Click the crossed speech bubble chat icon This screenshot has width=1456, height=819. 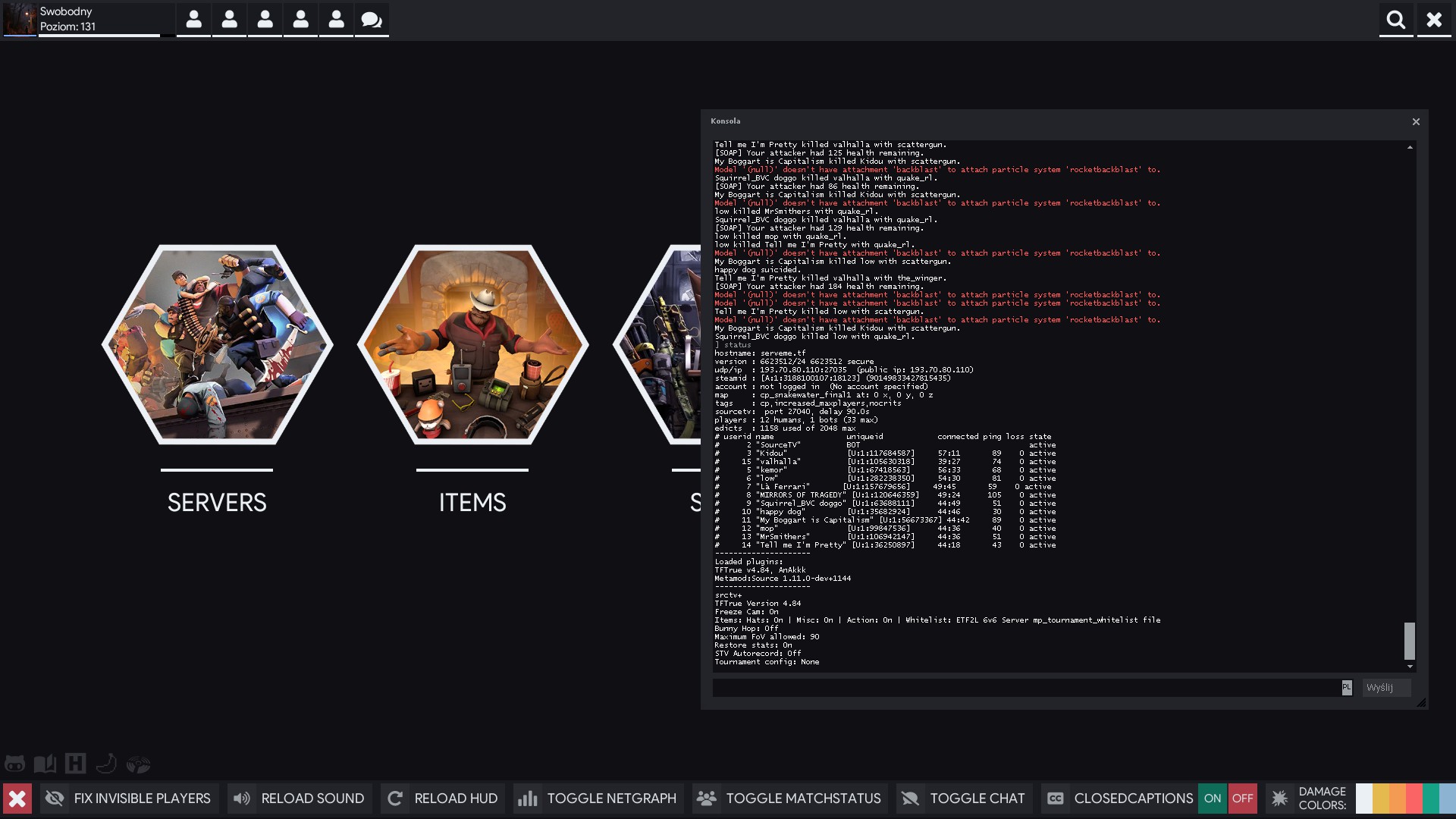pyautogui.click(x=910, y=799)
